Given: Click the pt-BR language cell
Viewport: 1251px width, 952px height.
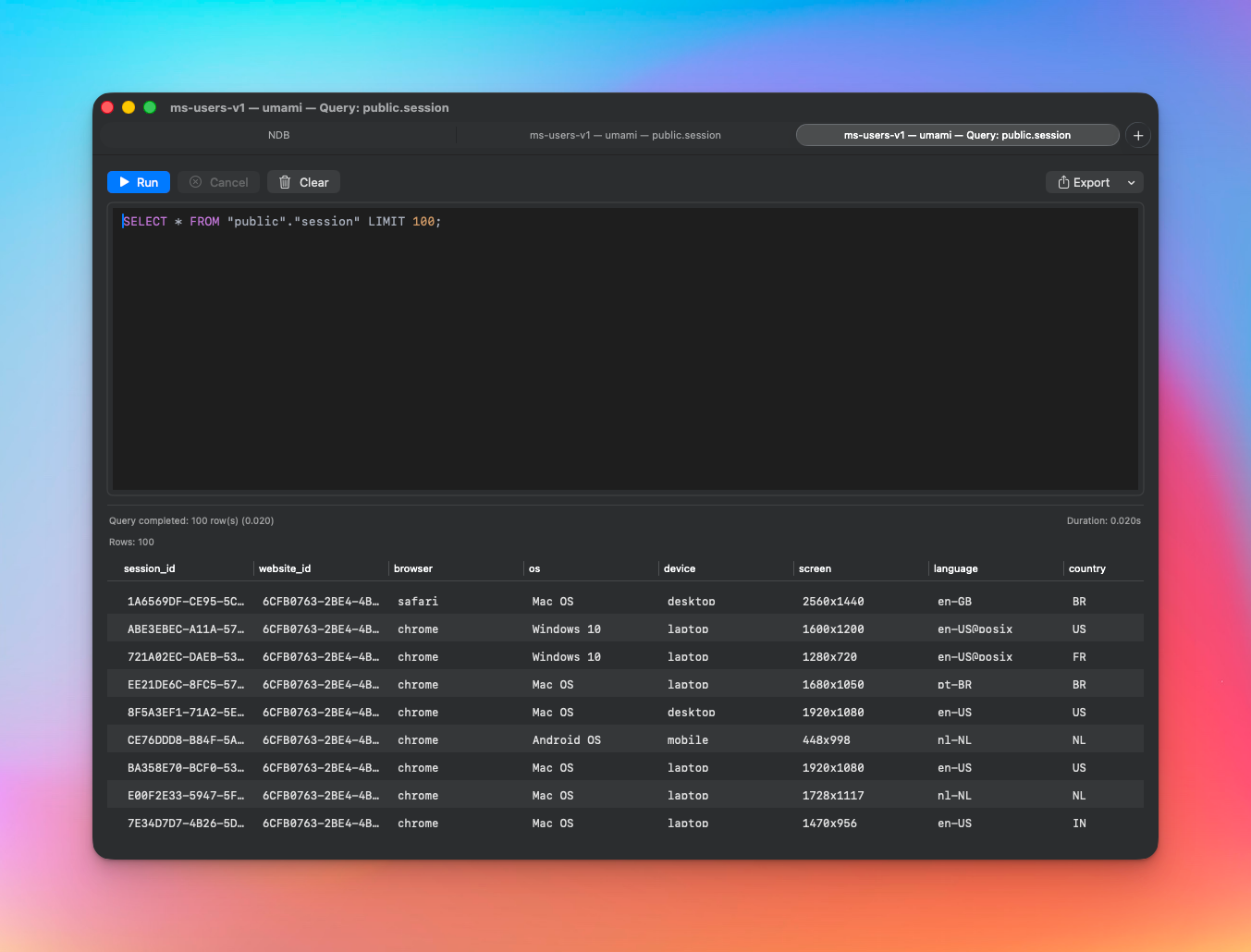Looking at the screenshot, I should click(954, 685).
